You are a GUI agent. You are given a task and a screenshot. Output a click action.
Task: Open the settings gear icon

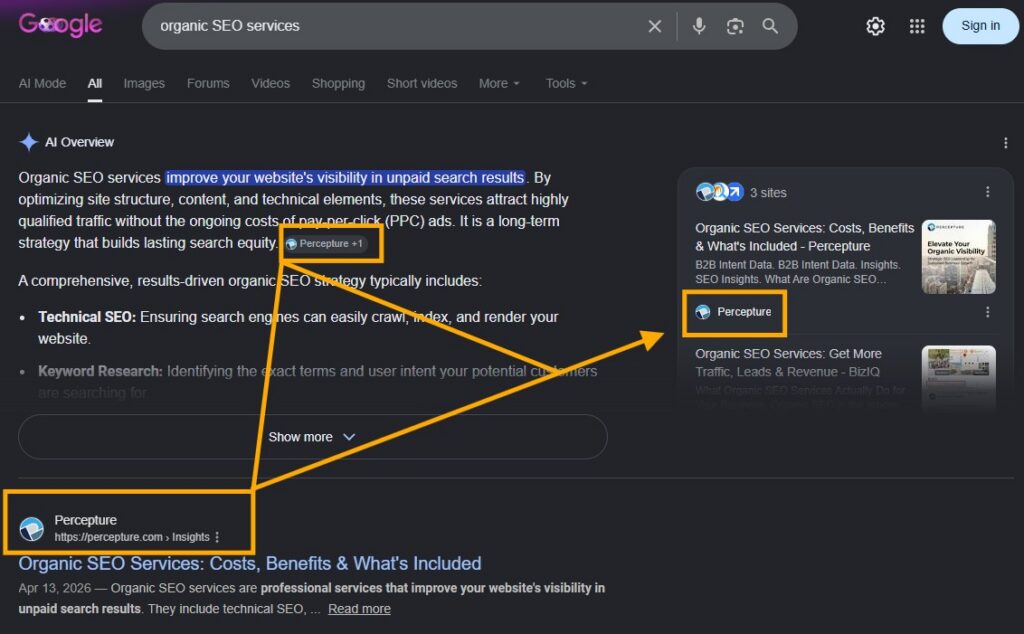[875, 26]
